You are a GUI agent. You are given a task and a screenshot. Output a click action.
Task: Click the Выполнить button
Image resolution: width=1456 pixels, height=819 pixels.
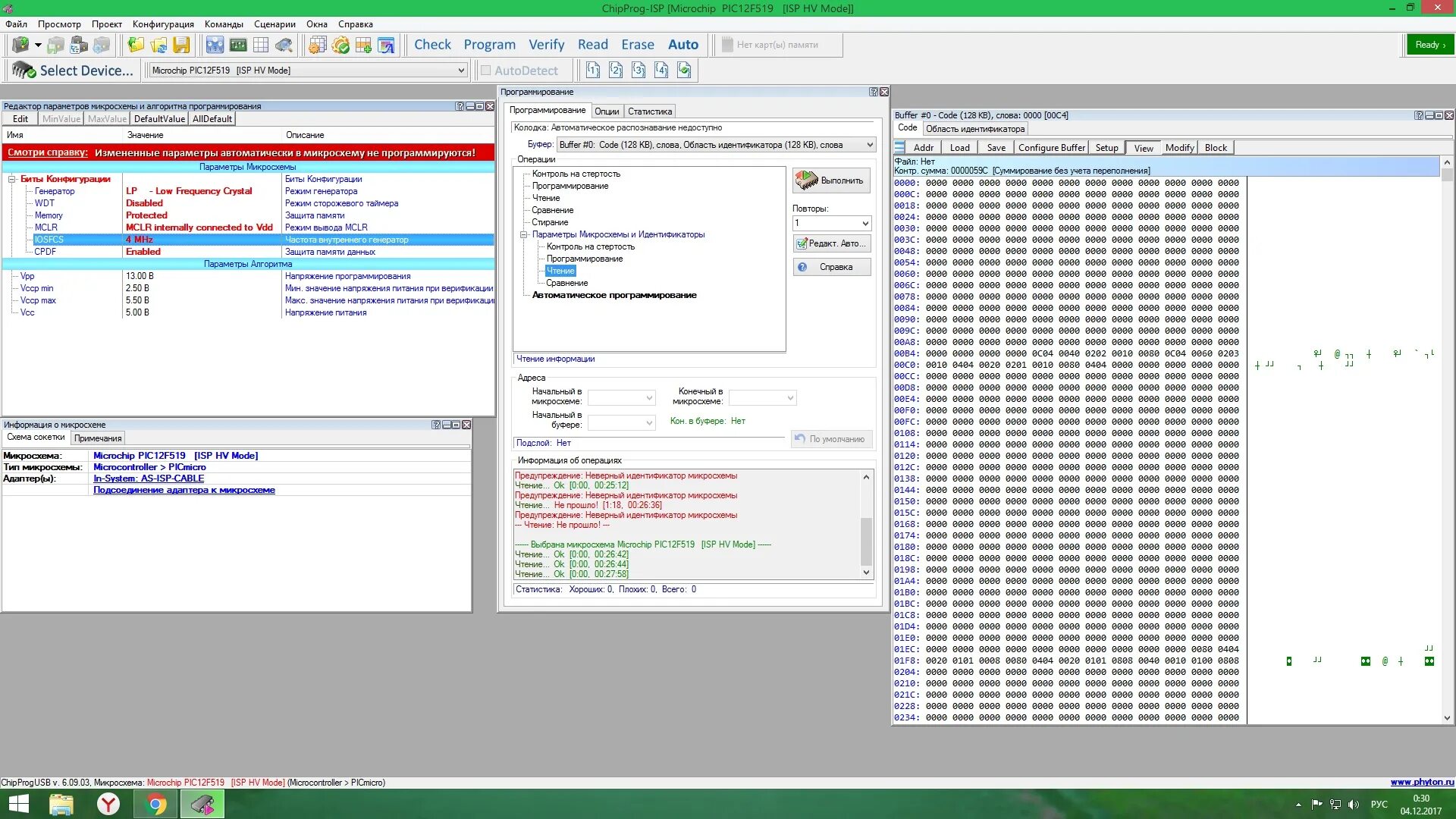[x=831, y=180]
